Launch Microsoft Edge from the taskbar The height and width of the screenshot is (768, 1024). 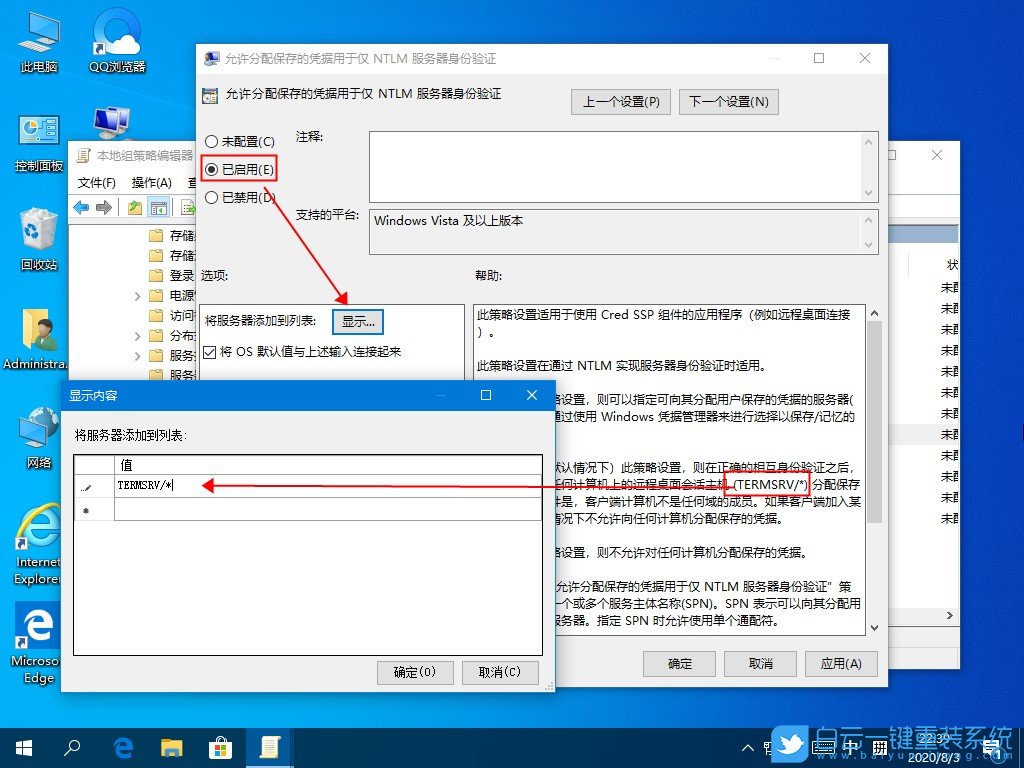pos(122,747)
